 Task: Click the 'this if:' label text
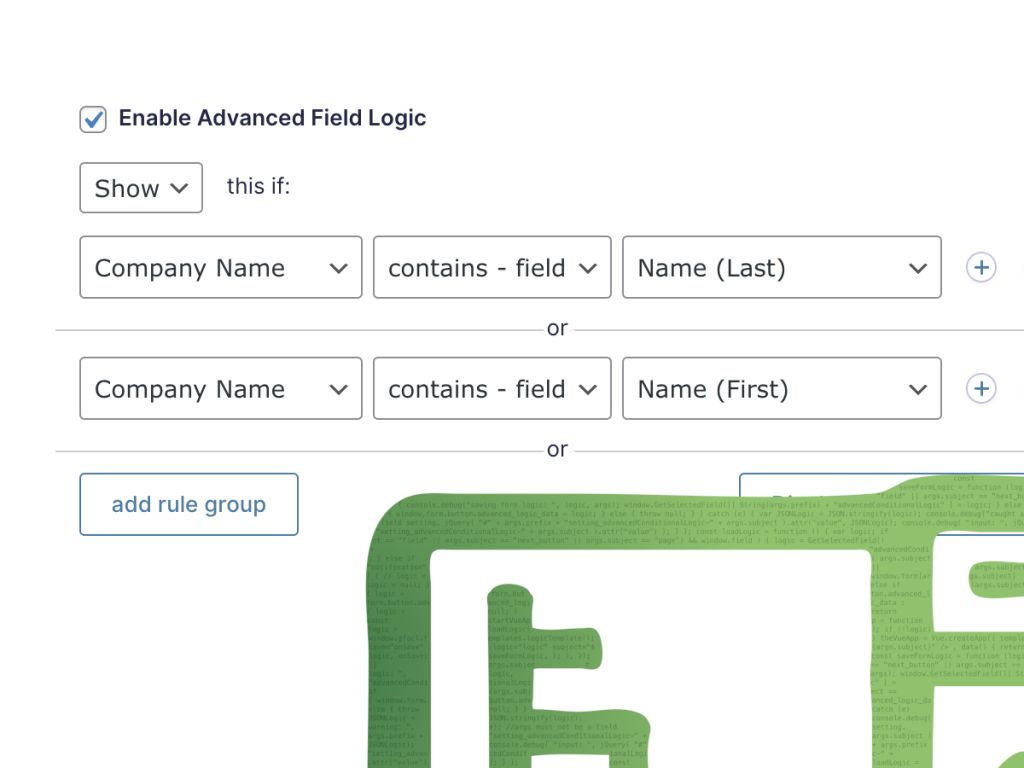tap(258, 186)
